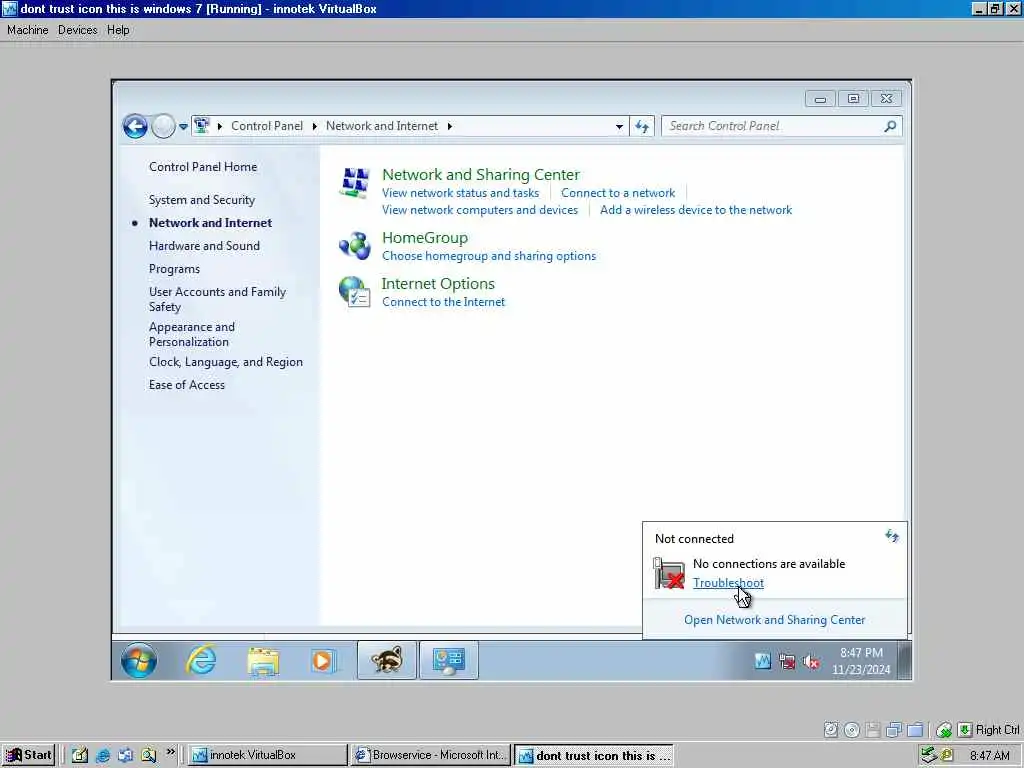This screenshot has height=768, width=1024.
Task: Click Troubleshoot in network flyout
Action: (x=728, y=583)
